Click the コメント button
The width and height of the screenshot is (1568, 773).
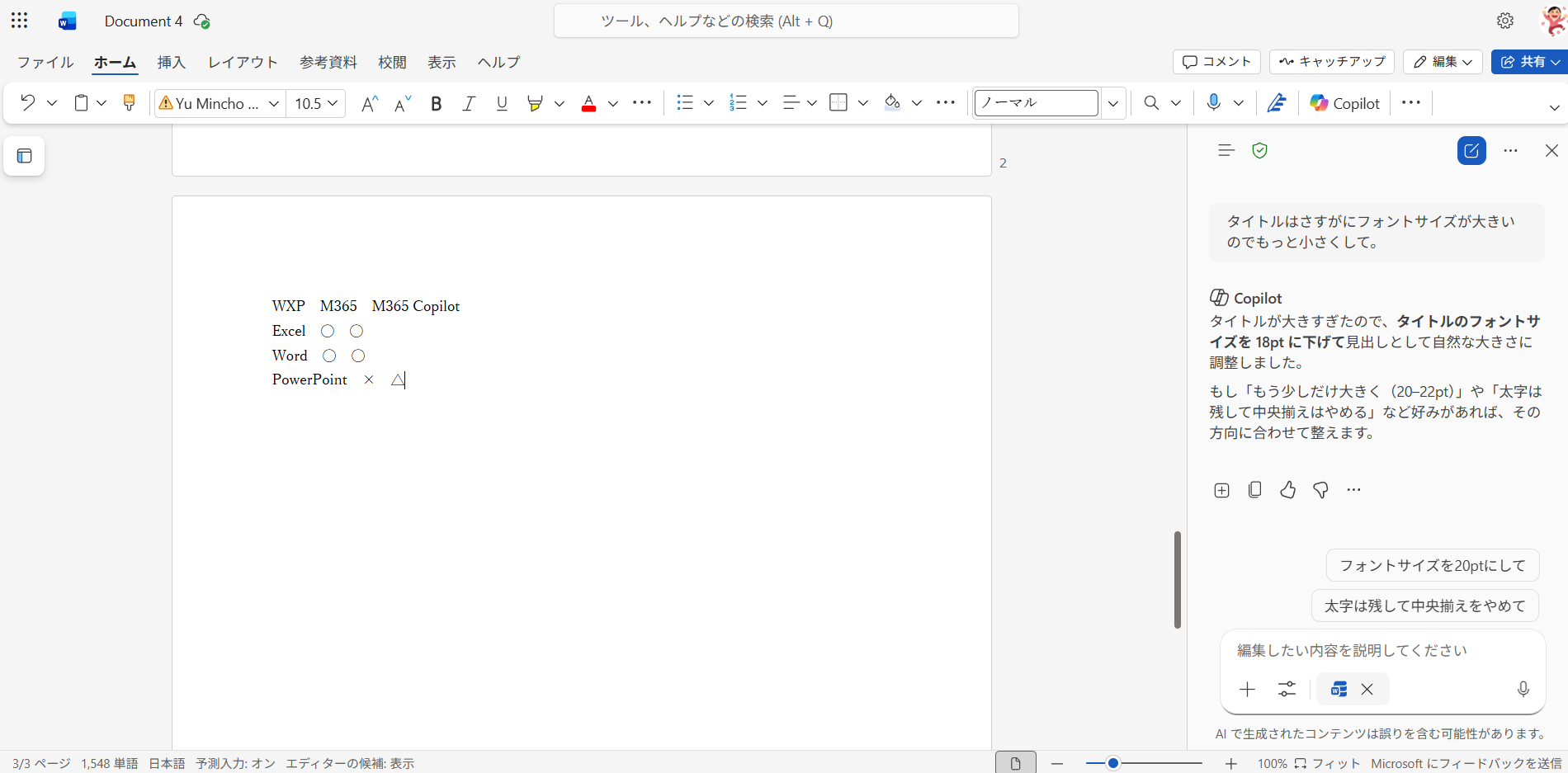1216,62
